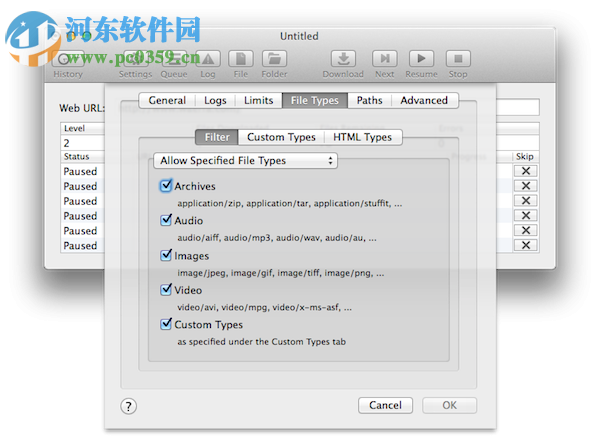Click the Status column header
Viewport: 600px width, 437px height.
pos(82,157)
